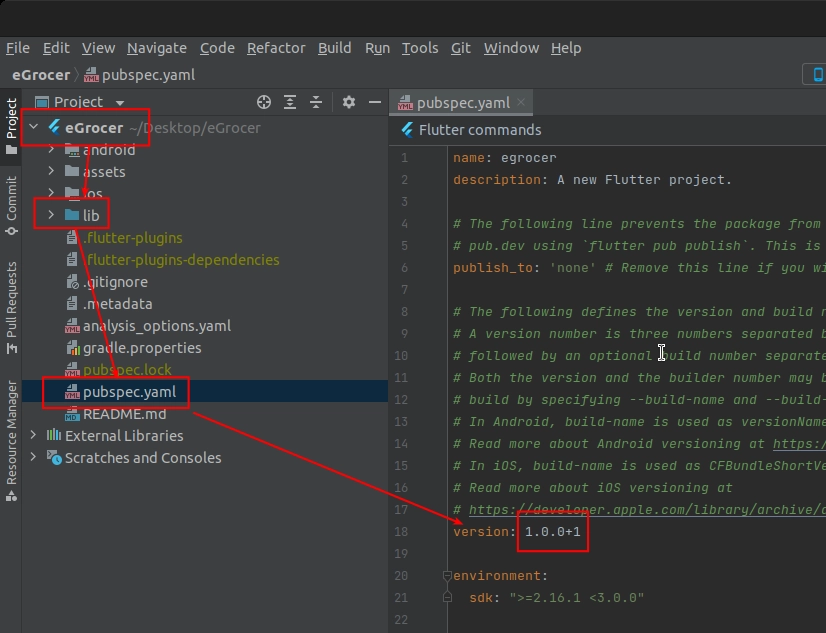
Task: Click the analysis_options.yaml YML file icon
Action: pyautogui.click(x=72, y=326)
